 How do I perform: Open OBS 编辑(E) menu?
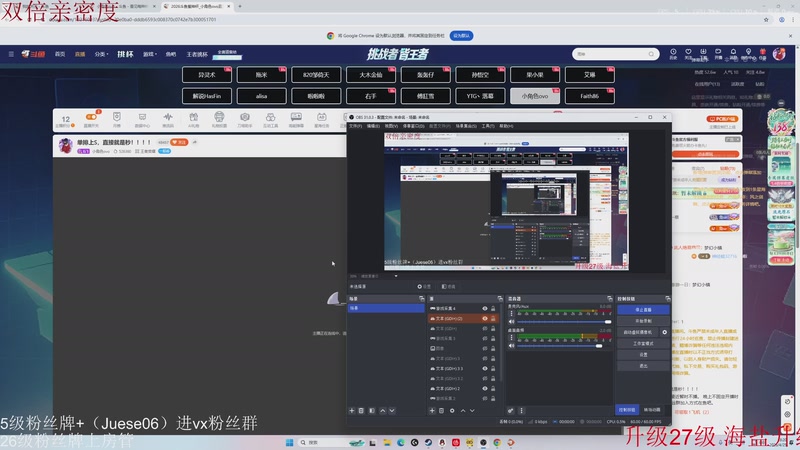click(373, 126)
